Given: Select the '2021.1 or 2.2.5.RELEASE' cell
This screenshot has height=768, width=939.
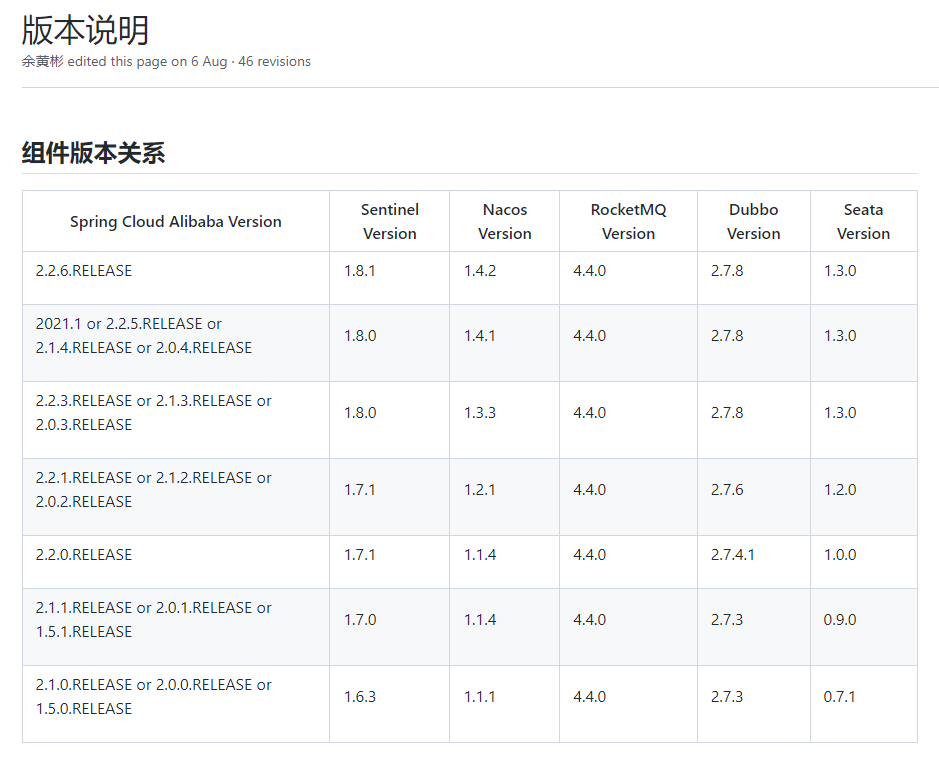Looking at the screenshot, I should click(175, 343).
